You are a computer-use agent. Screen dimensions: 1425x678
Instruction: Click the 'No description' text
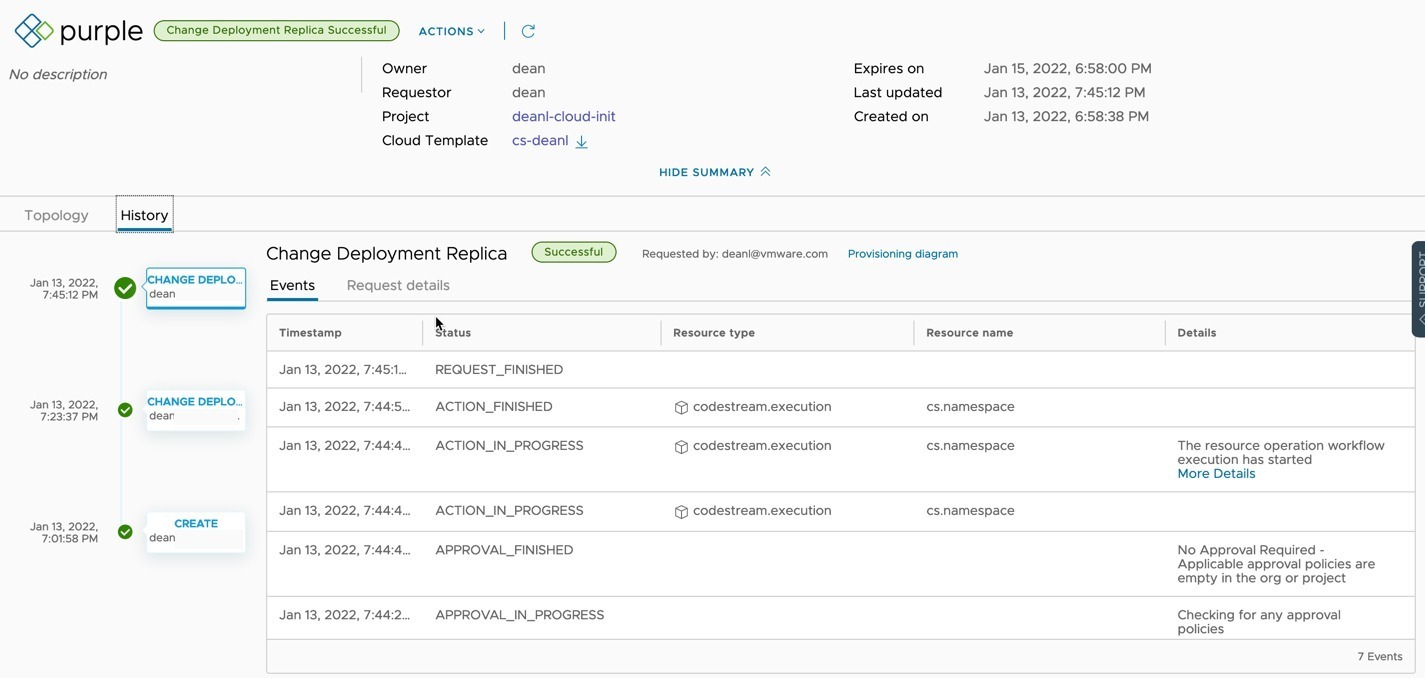(x=58, y=74)
